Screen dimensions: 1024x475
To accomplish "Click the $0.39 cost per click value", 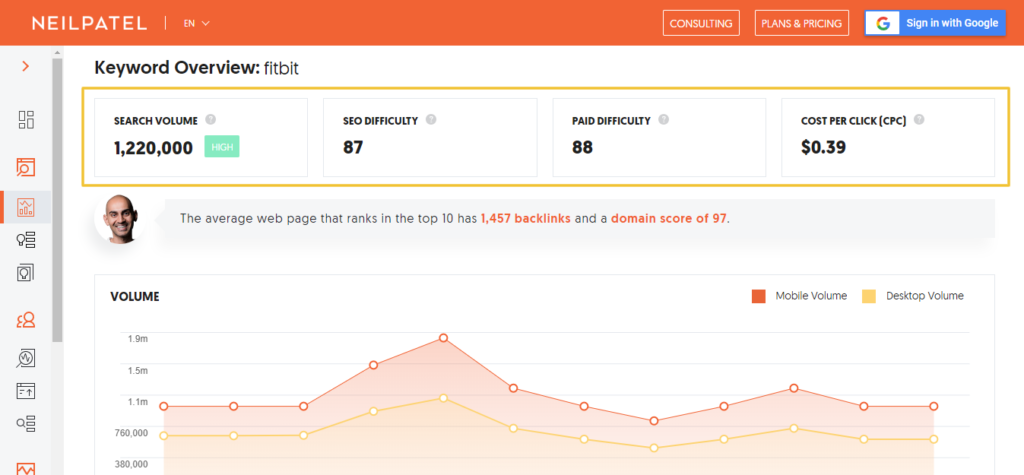I will tap(824, 148).
